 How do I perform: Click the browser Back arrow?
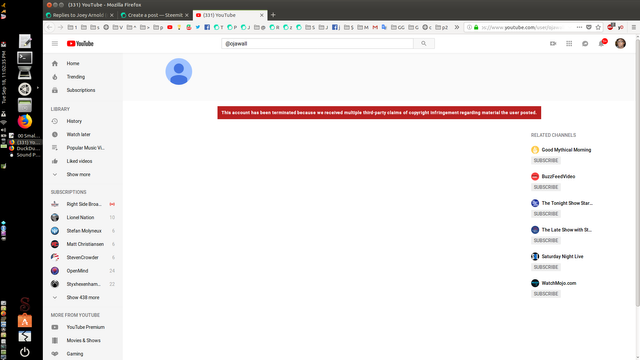tap(50, 27)
